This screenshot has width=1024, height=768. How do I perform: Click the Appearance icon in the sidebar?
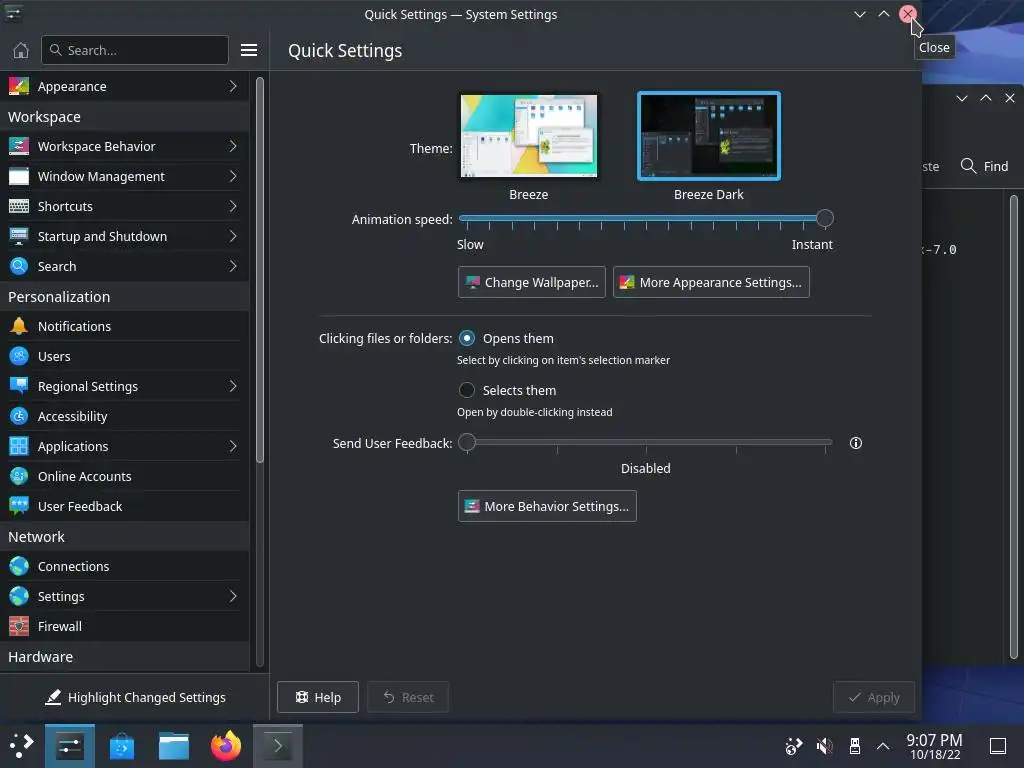tap(18, 86)
